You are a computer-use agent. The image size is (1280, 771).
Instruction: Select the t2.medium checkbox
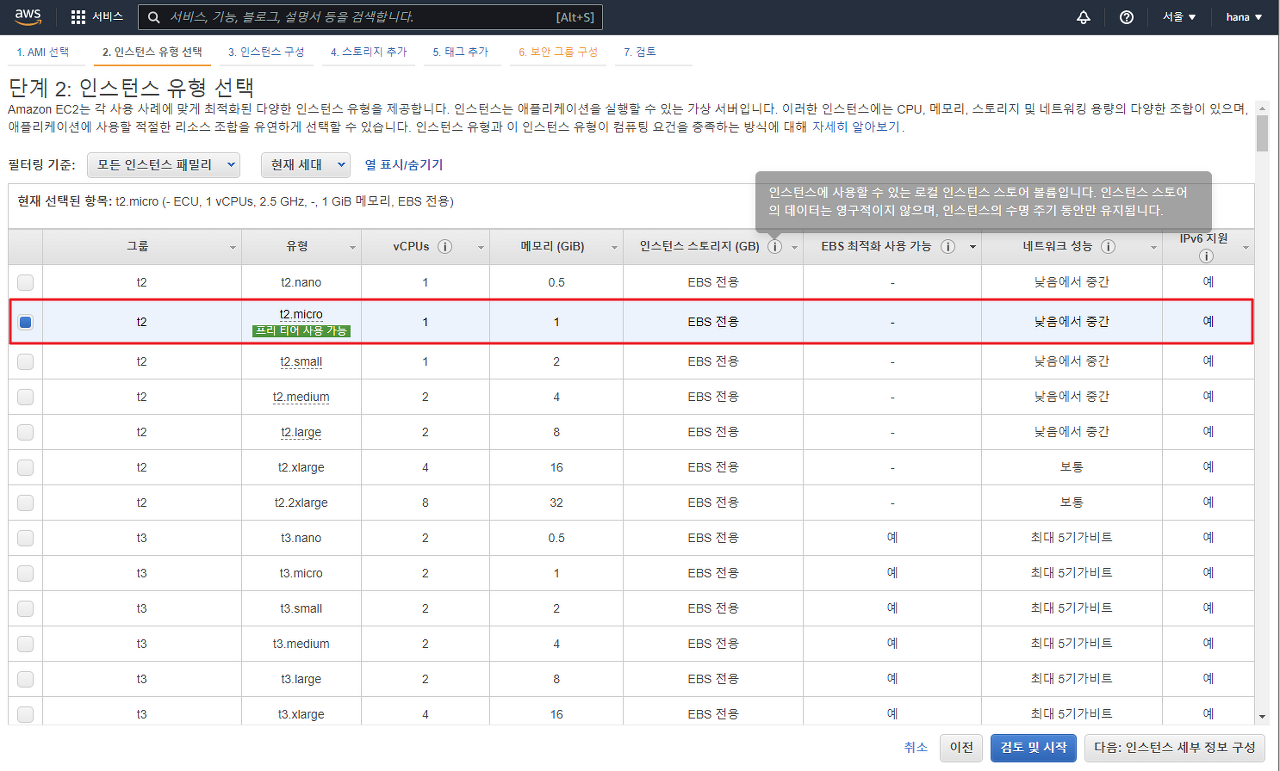pos(25,397)
